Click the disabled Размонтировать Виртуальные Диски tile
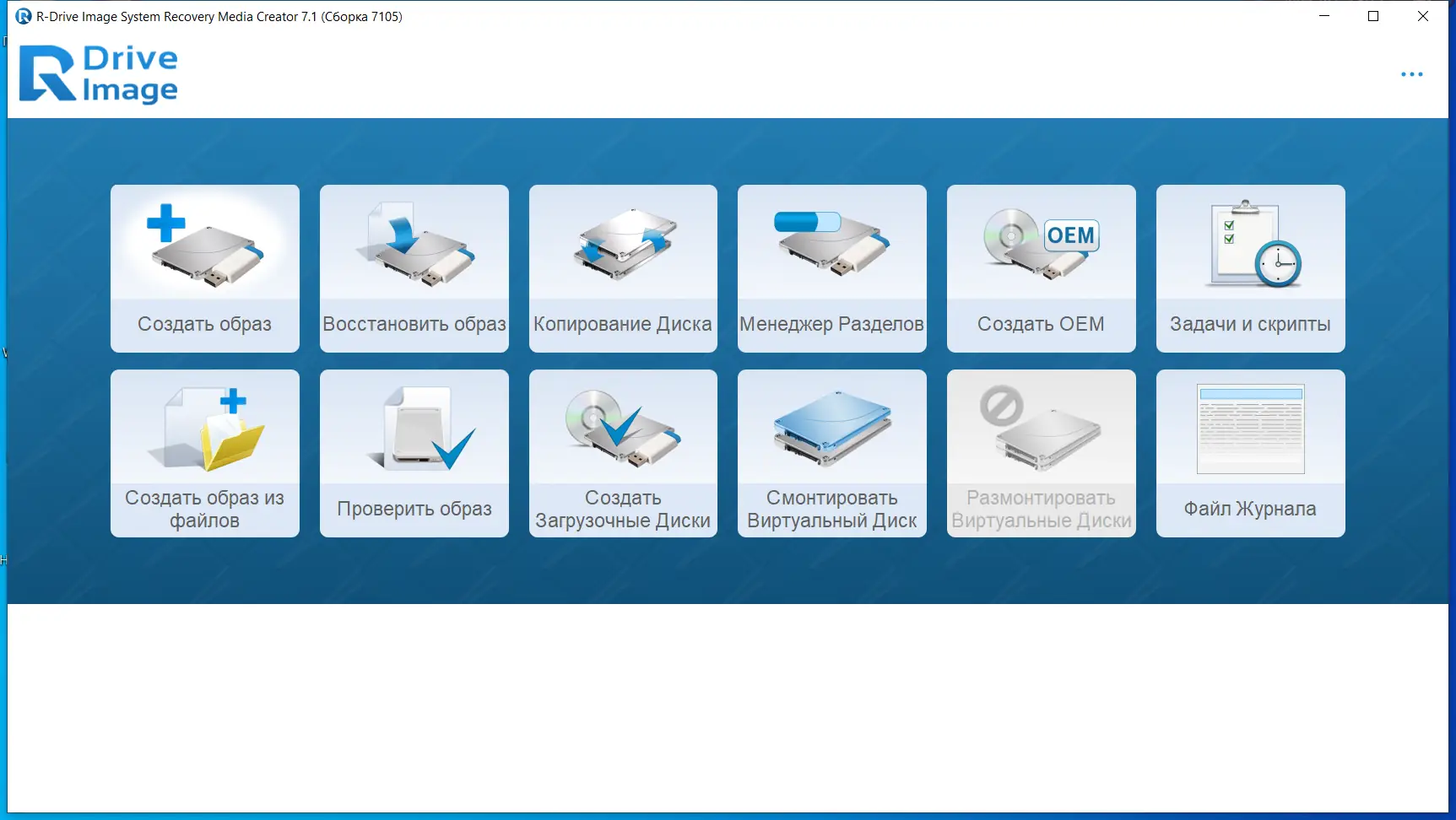The height and width of the screenshot is (820, 1456). 1041,453
